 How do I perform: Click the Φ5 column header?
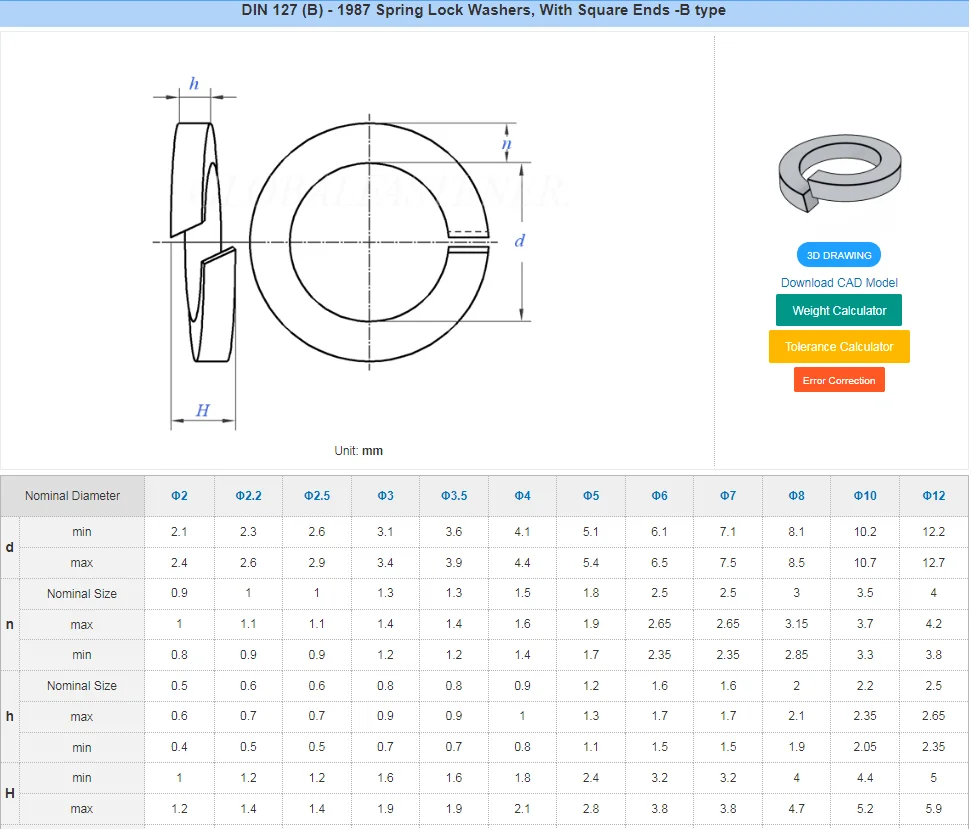point(591,496)
